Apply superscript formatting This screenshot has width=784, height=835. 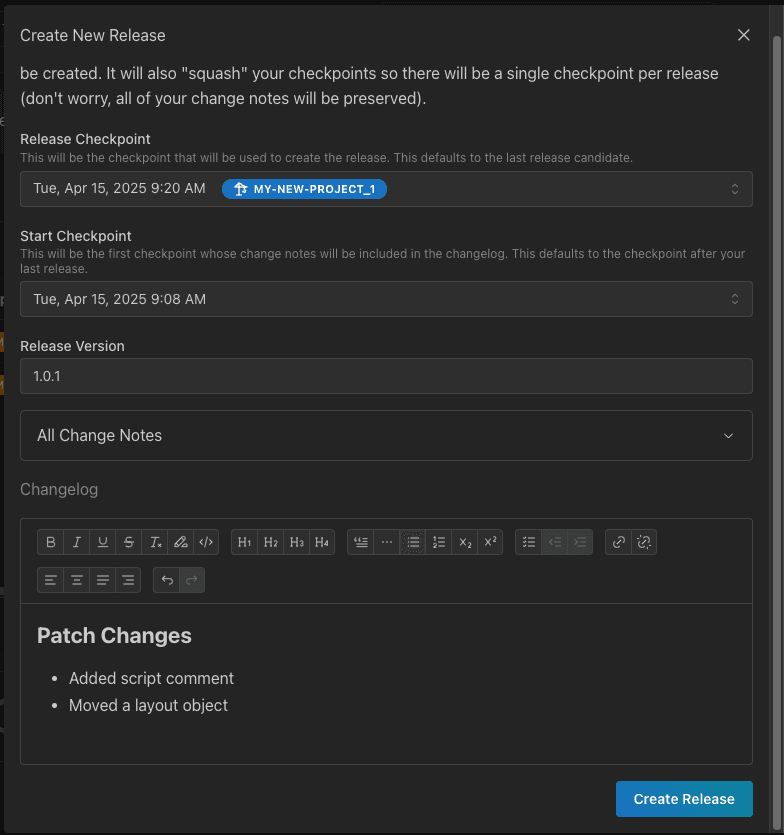pos(490,542)
